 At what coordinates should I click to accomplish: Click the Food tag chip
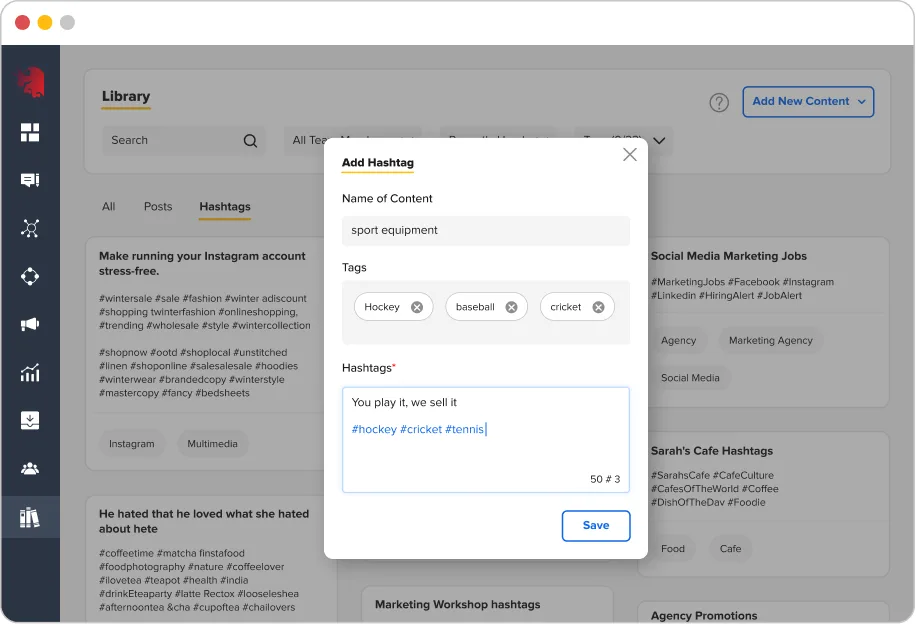(672, 549)
